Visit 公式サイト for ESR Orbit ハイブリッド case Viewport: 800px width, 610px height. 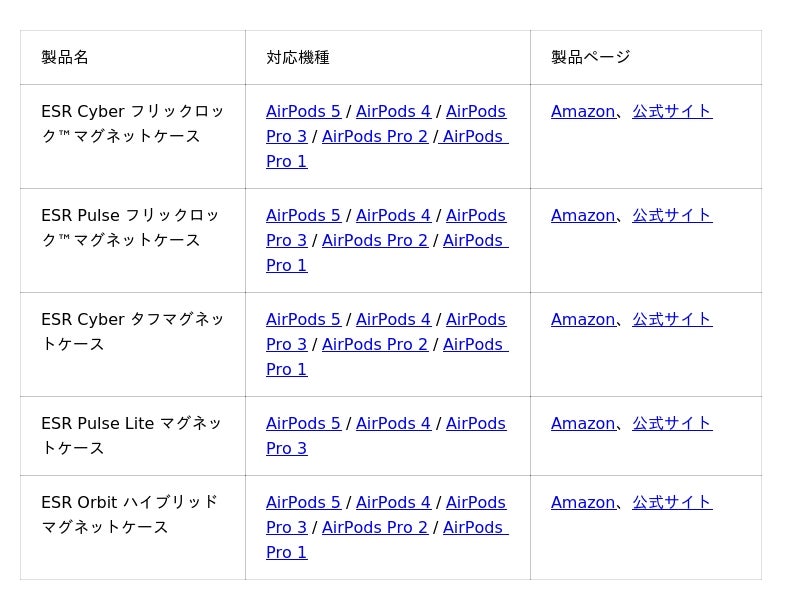point(672,502)
